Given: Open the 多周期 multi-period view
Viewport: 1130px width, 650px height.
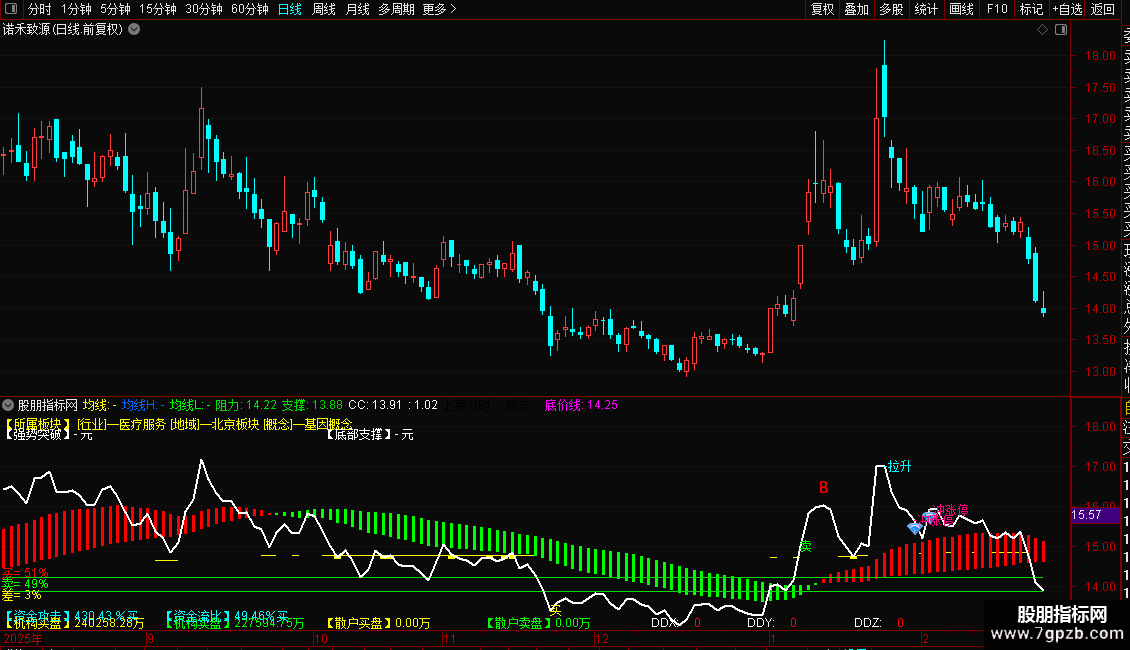Looking at the screenshot, I should pos(396,9).
